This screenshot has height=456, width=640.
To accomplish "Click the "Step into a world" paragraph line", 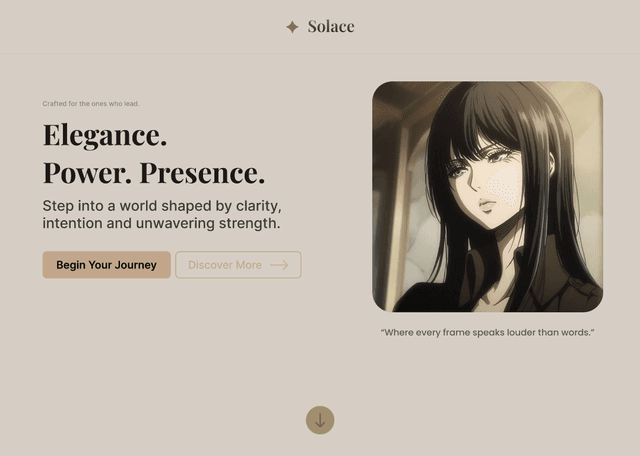I will [x=162, y=206].
